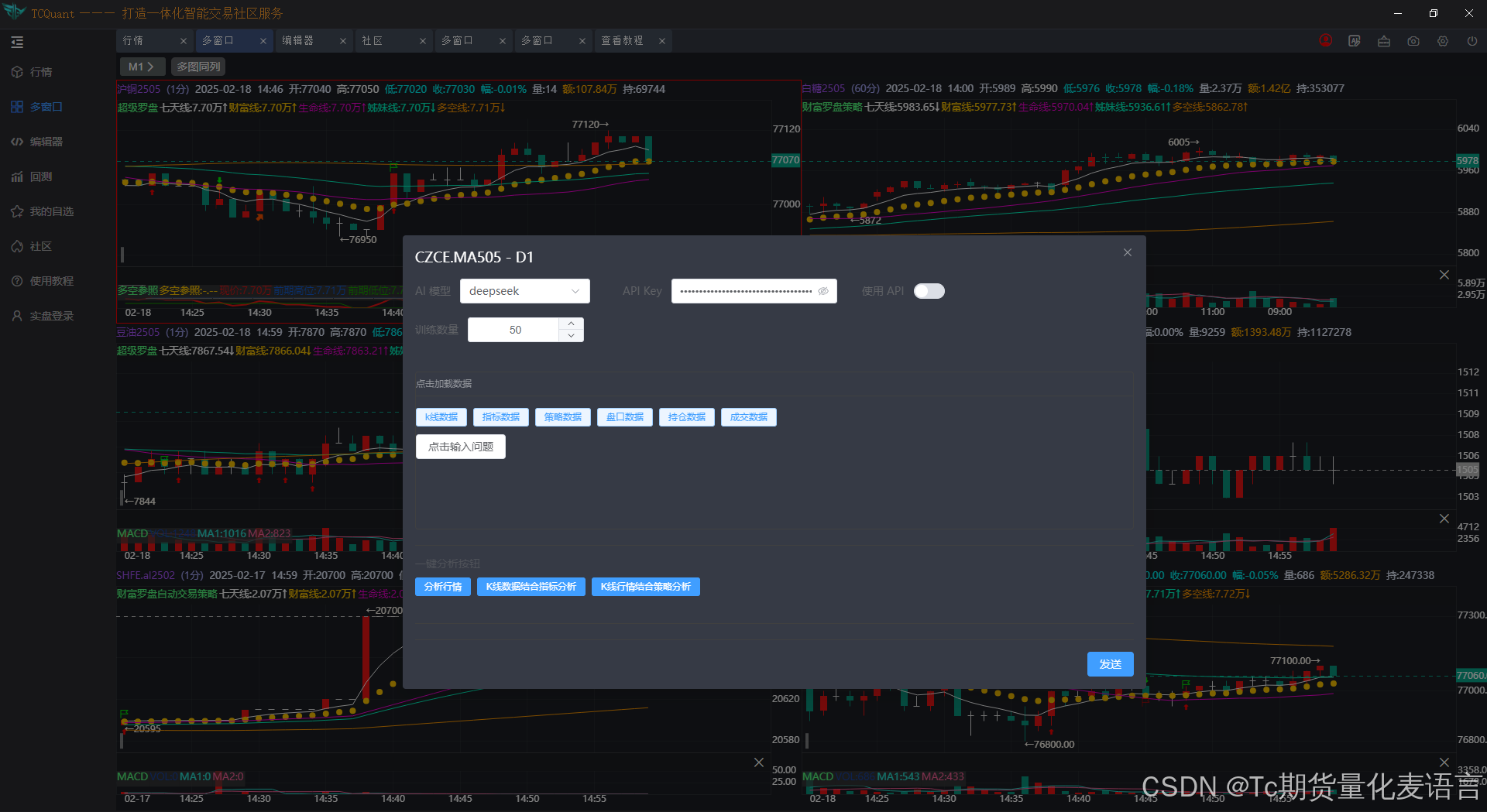Screen dimensions: 1487x812
Task: Run 分析行情 one-click analysis
Action: pyautogui.click(x=443, y=587)
